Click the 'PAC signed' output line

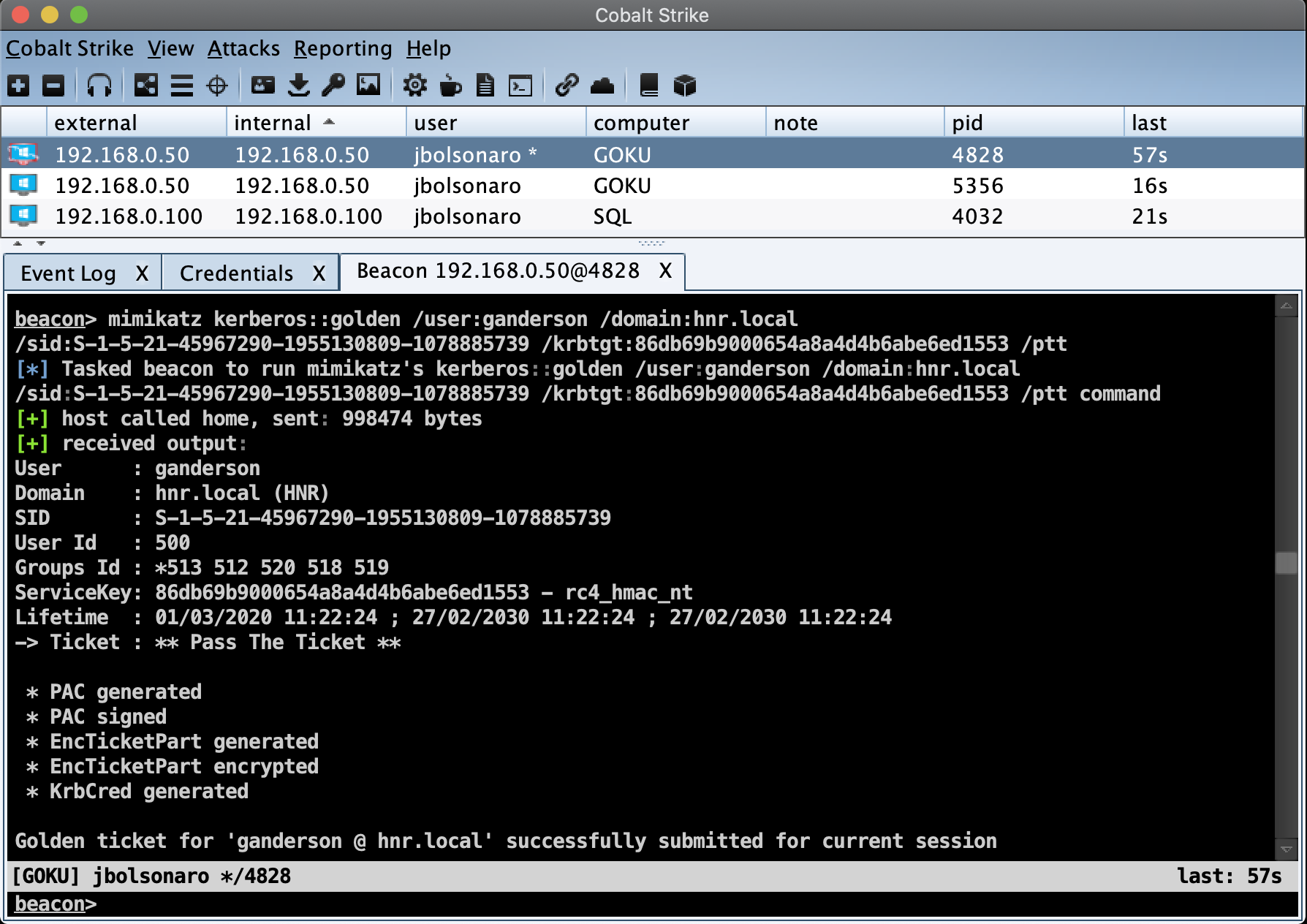[x=96, y=716]
